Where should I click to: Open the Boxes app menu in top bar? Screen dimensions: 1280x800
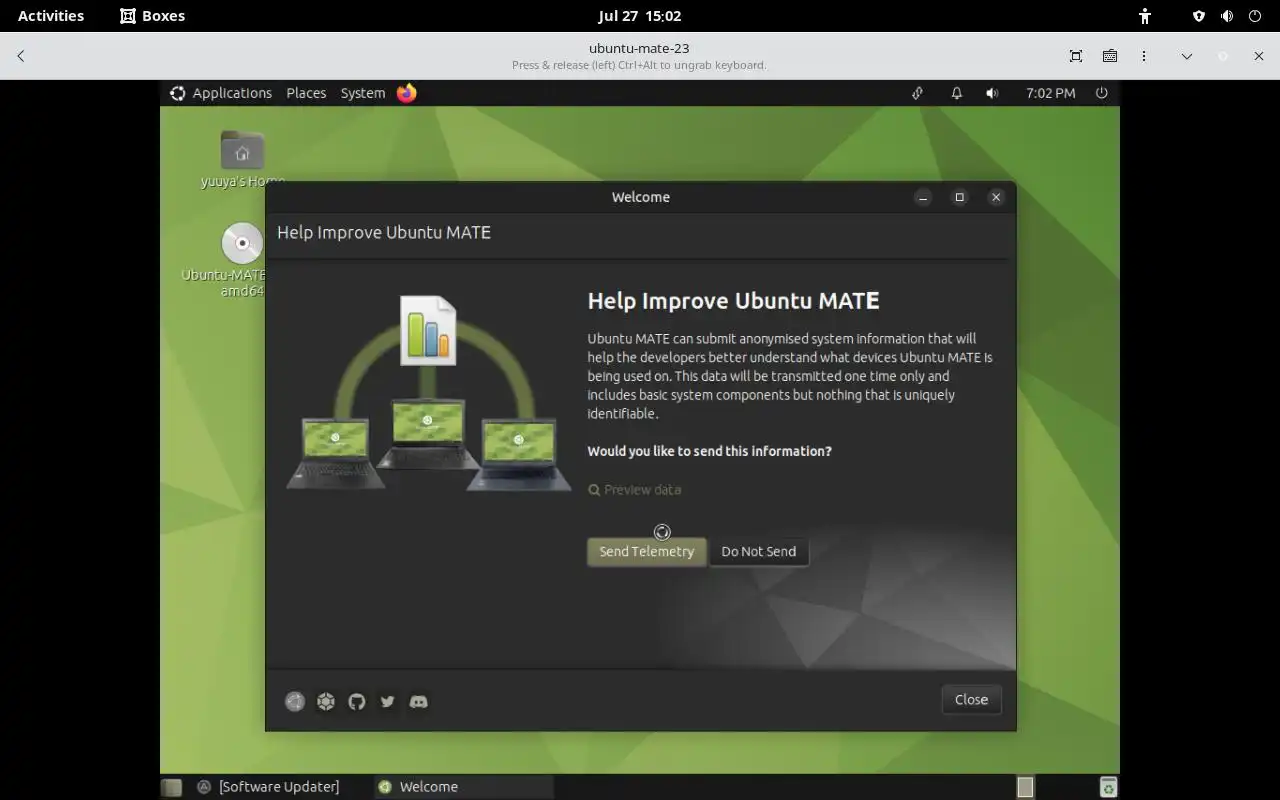click(153, 16)
